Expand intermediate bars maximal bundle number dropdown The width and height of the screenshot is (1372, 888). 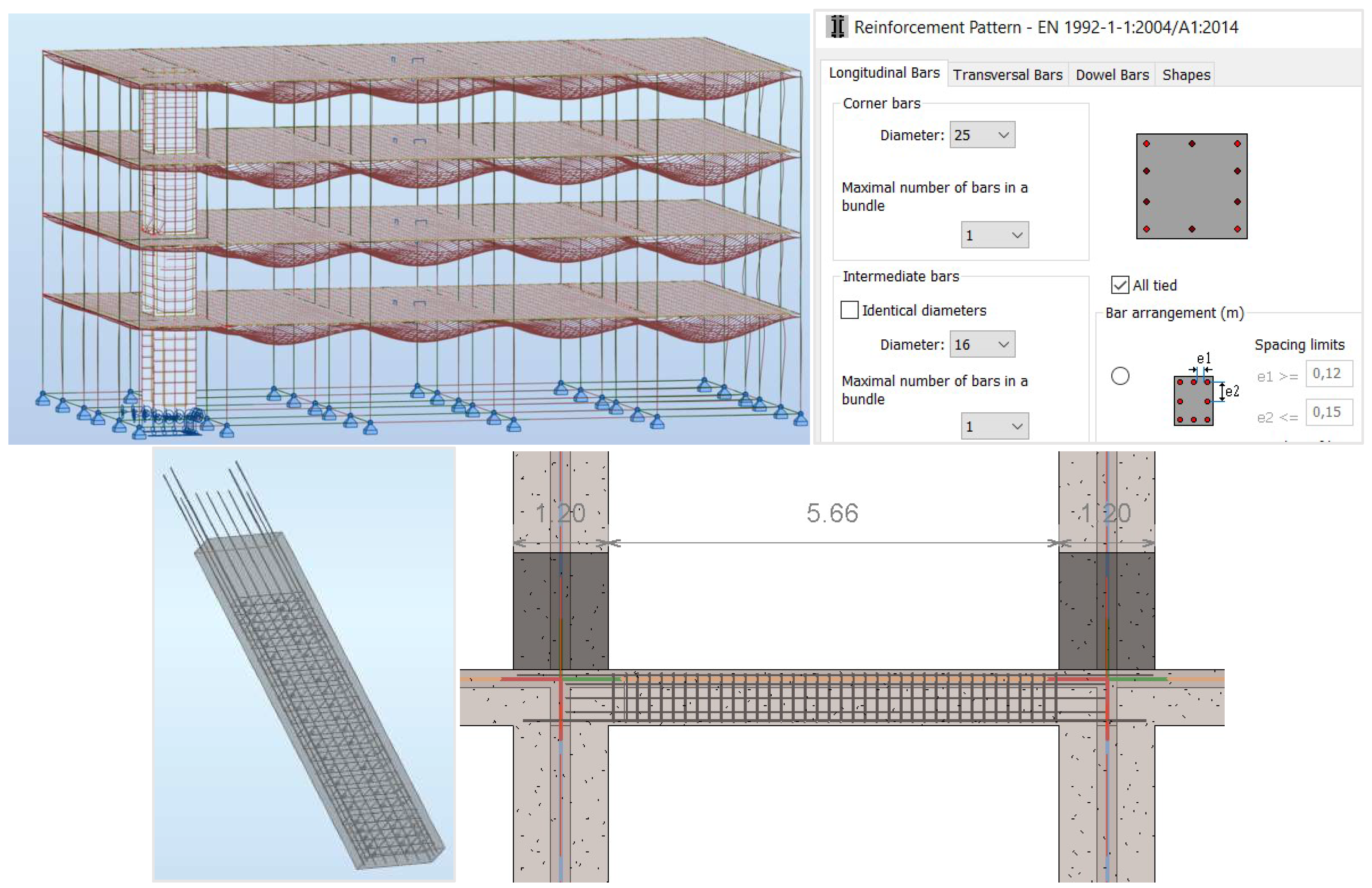coord(995,427)
